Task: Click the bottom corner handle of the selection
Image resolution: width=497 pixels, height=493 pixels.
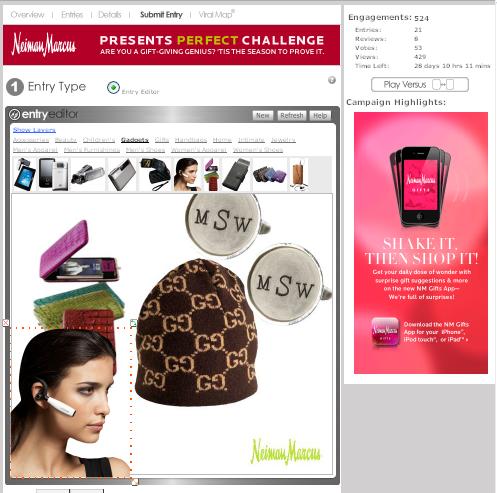Action: pyautogui.click(x=135, y=481)
